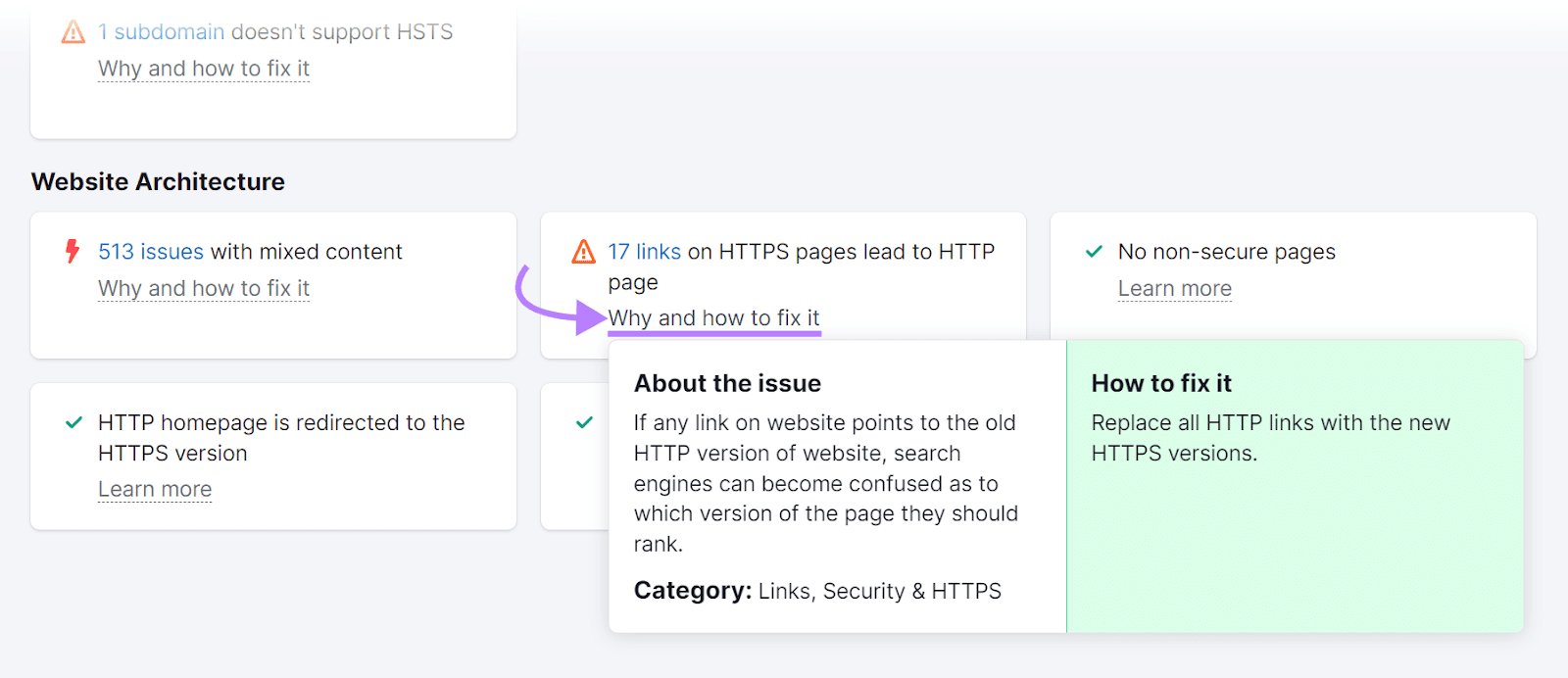Click the About the issue heading in tooltip

pyautogui.click(x=727, y=382)
